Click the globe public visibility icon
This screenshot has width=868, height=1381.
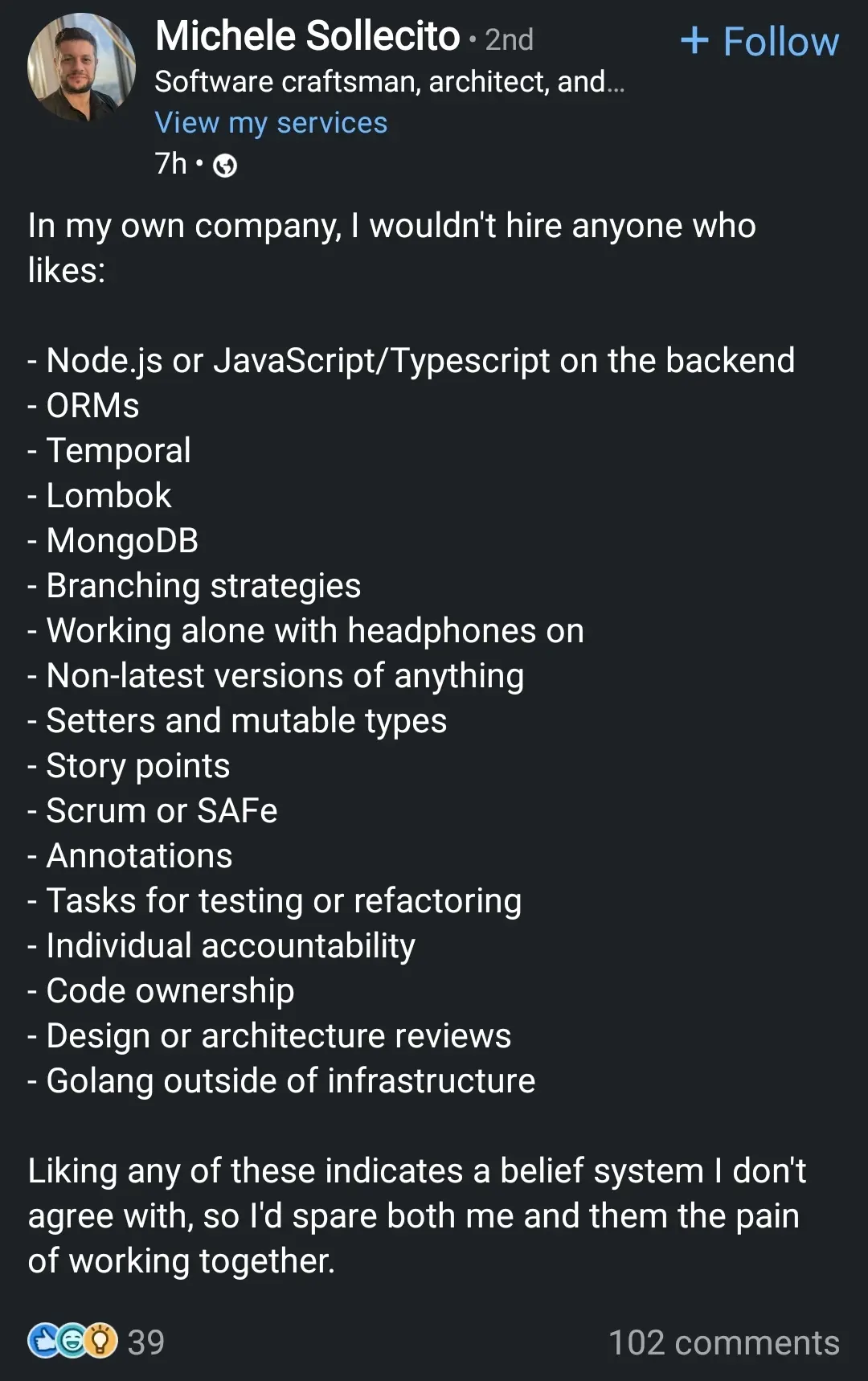click(225, 166)
